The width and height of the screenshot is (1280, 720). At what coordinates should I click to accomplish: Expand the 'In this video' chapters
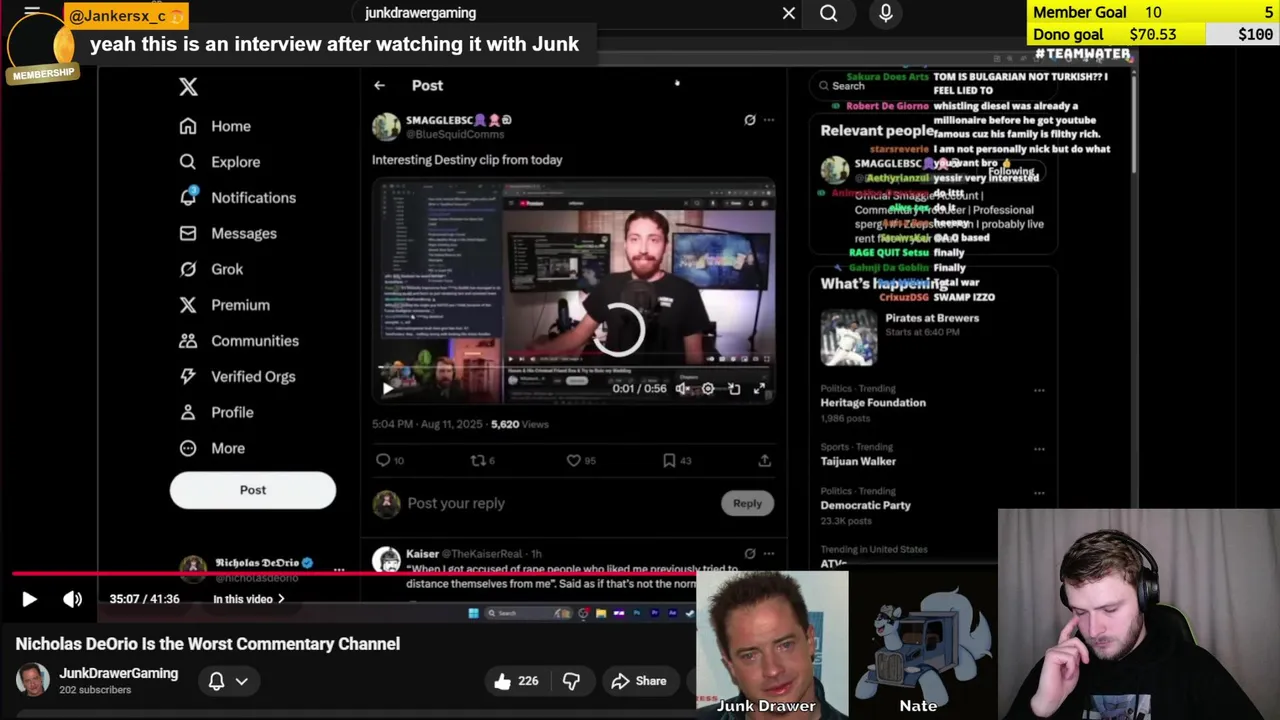point(249,599)
